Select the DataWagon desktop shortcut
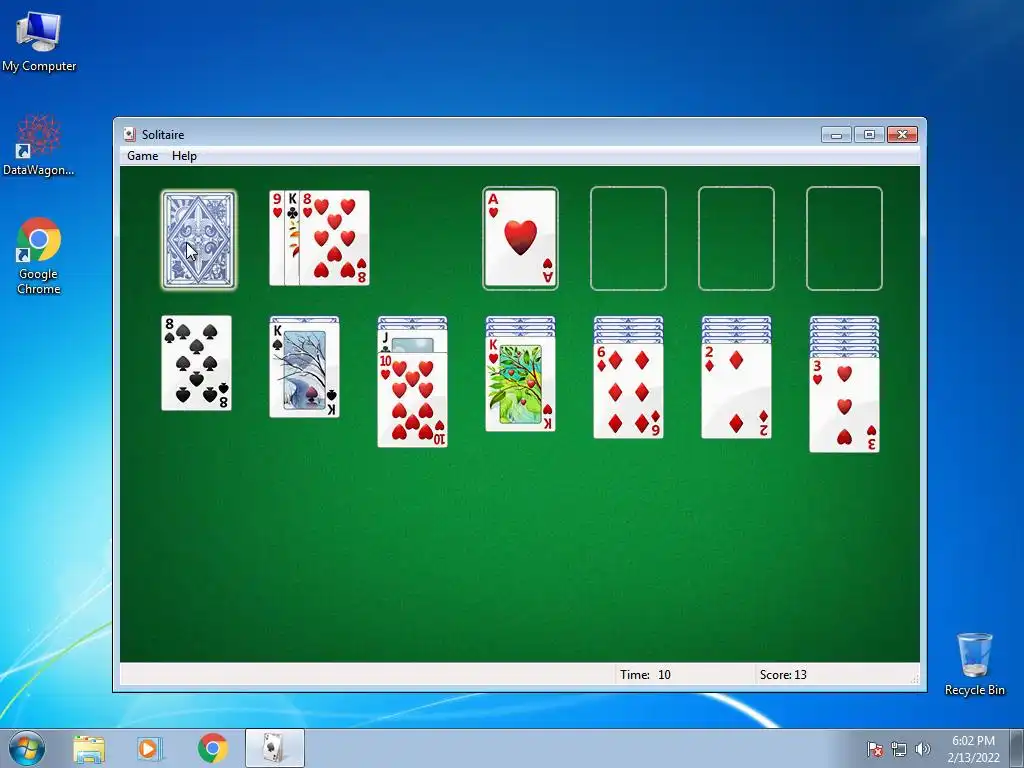Viewport: 1024px width, 768px height. click(39, 145)
